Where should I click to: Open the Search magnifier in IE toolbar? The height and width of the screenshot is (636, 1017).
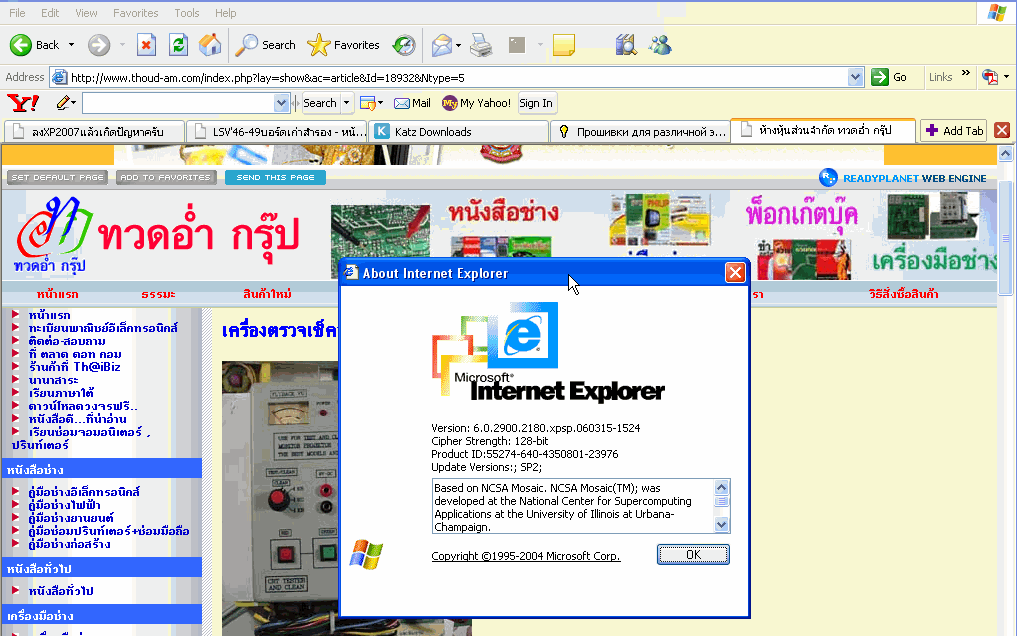246,45
